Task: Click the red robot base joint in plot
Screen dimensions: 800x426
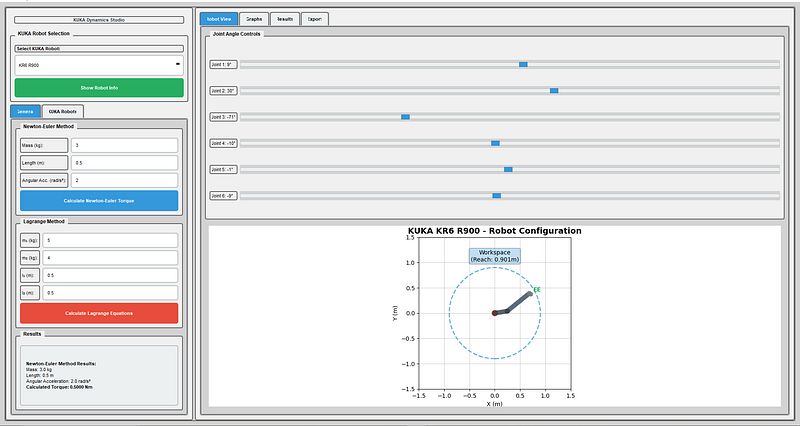Action: (494, 313)
